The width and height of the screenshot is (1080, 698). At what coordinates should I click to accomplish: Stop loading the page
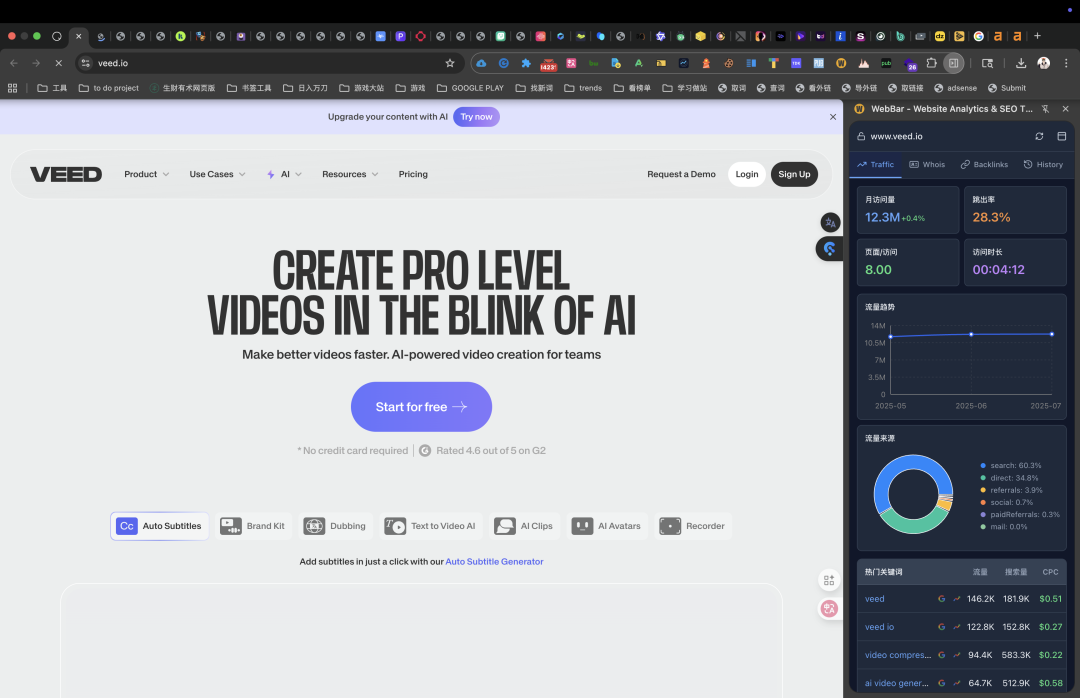[x=59, y=63]
